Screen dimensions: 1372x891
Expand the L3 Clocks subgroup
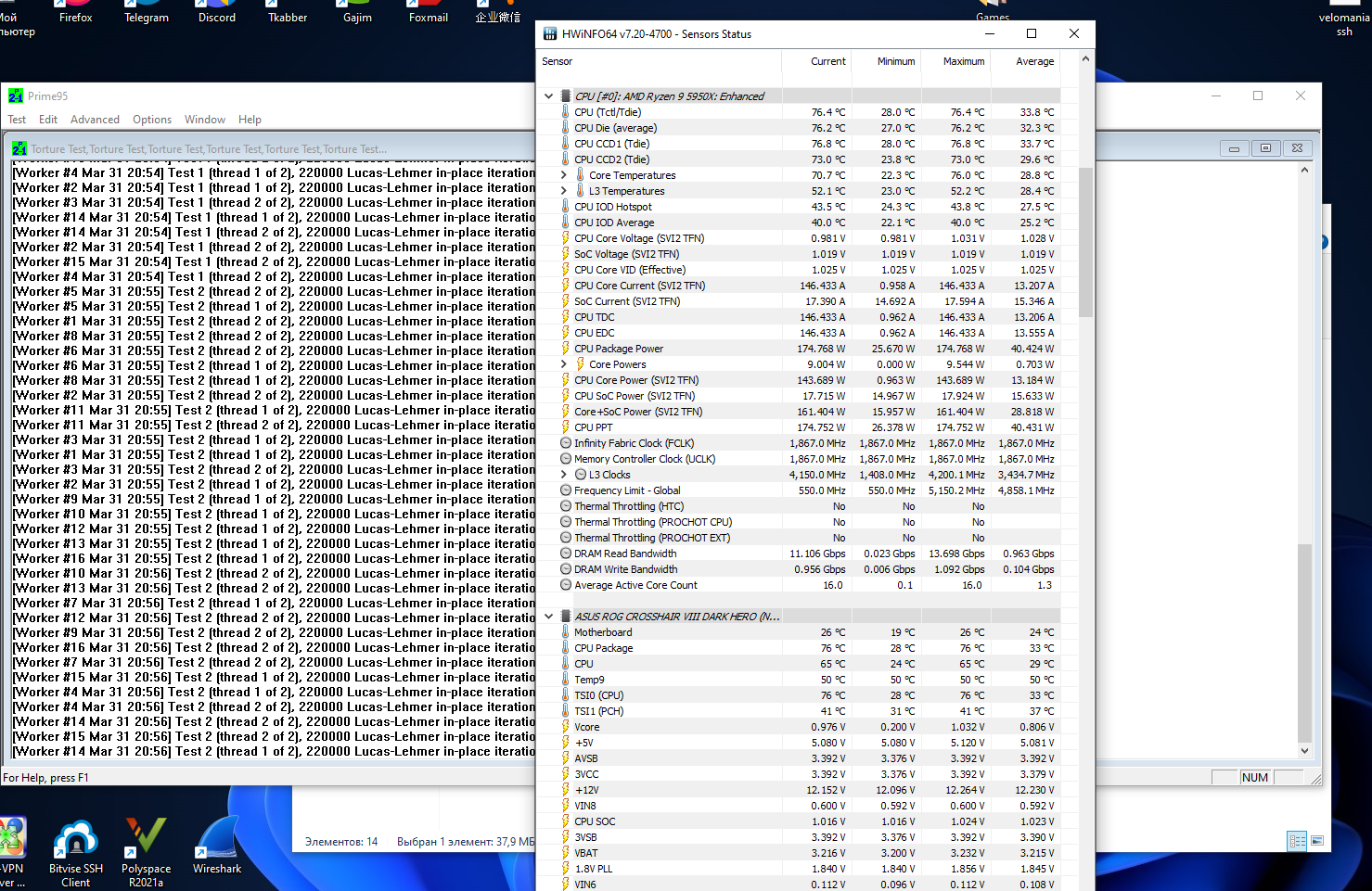(x=563, y=475)
